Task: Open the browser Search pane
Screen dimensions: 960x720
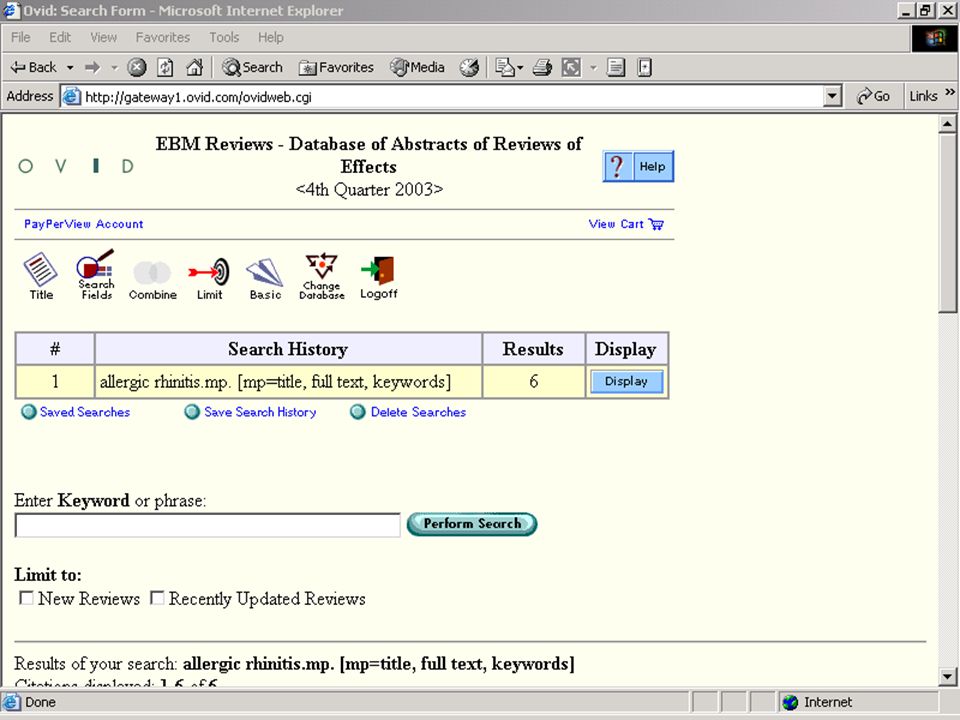Action: [x=252, y=67]
